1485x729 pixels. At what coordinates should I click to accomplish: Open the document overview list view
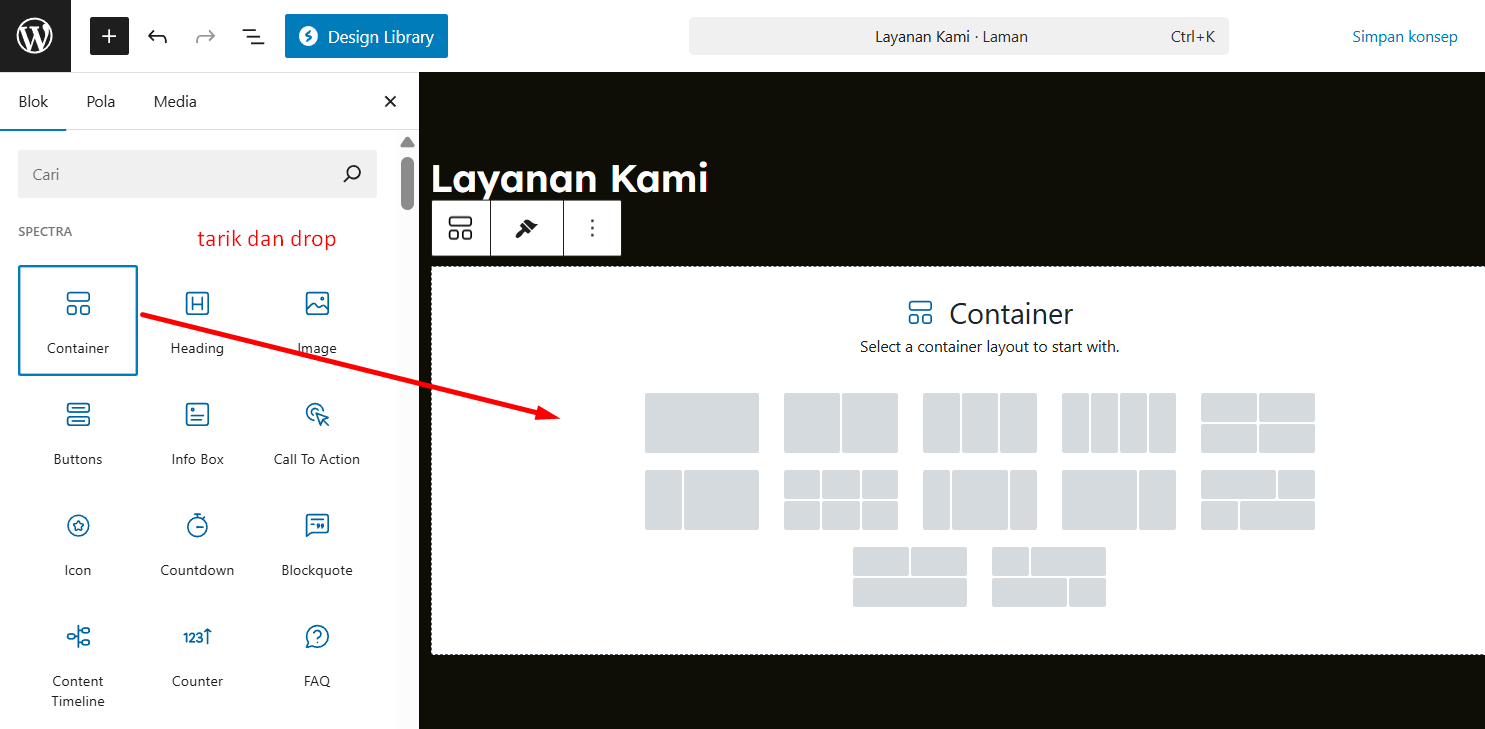tap(253, 37)
